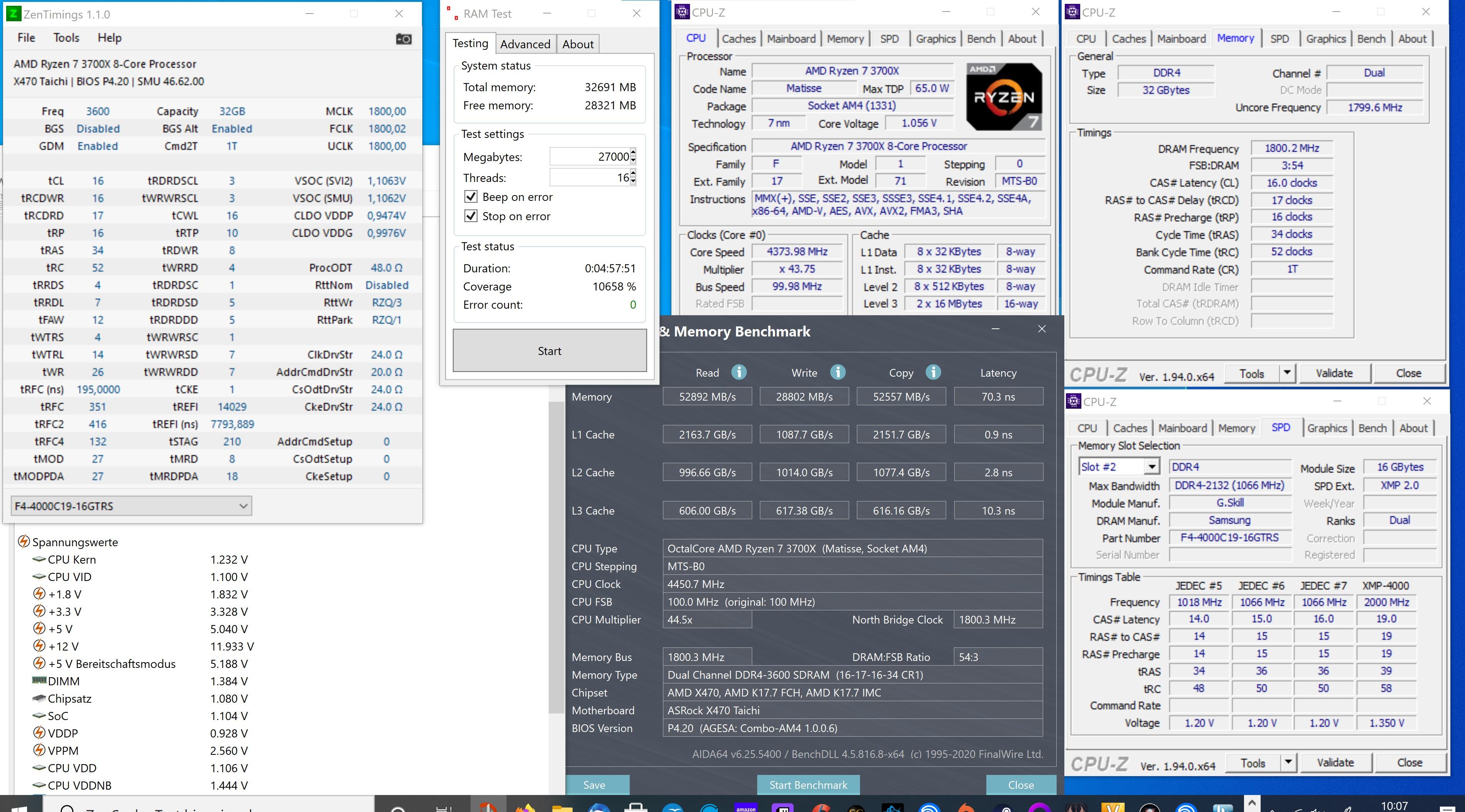Open the File menu in ZenTimings
The width and height of the screenshot is (1465, 812).
26,37
